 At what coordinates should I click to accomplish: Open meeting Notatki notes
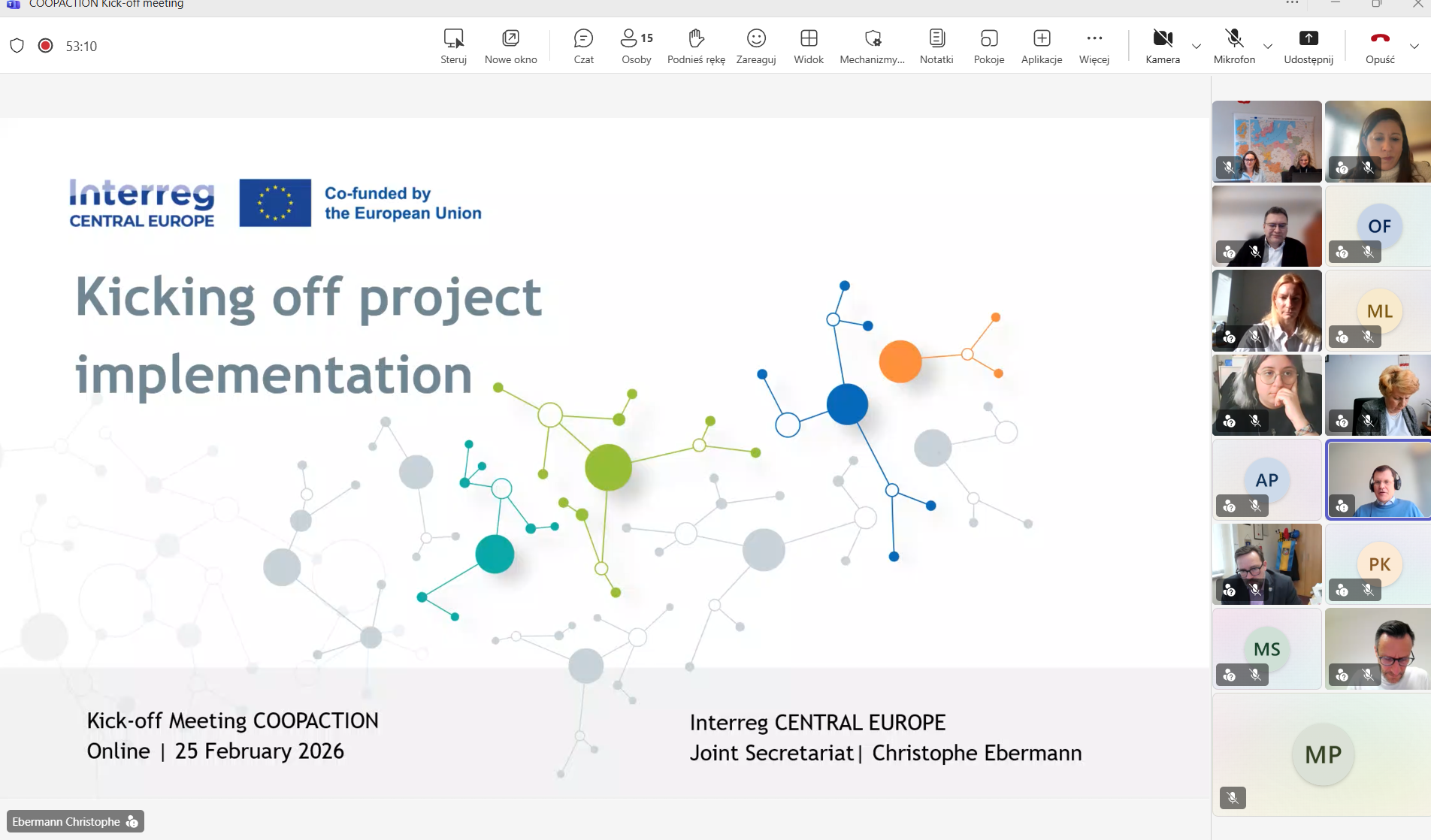pyautogui.click(x=936, y=46)
